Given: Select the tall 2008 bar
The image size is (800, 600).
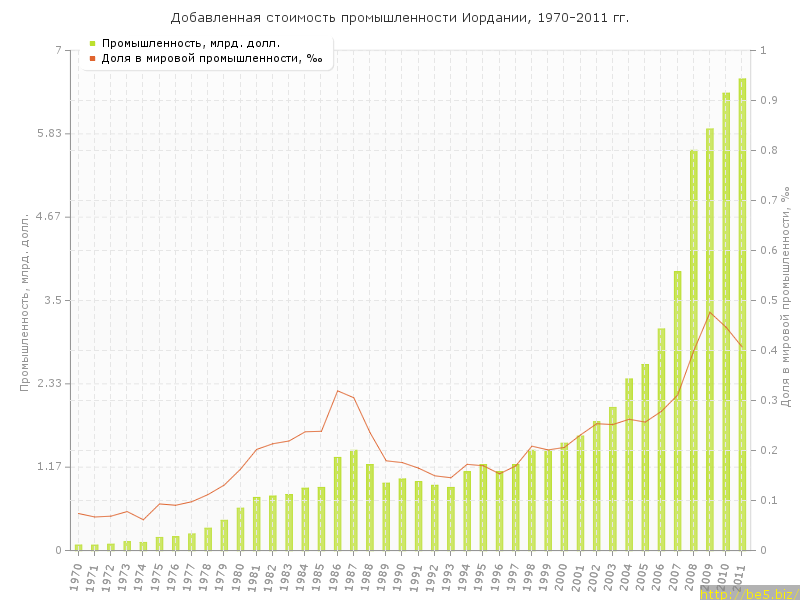Looking at the screenshot, I should 693,350.
